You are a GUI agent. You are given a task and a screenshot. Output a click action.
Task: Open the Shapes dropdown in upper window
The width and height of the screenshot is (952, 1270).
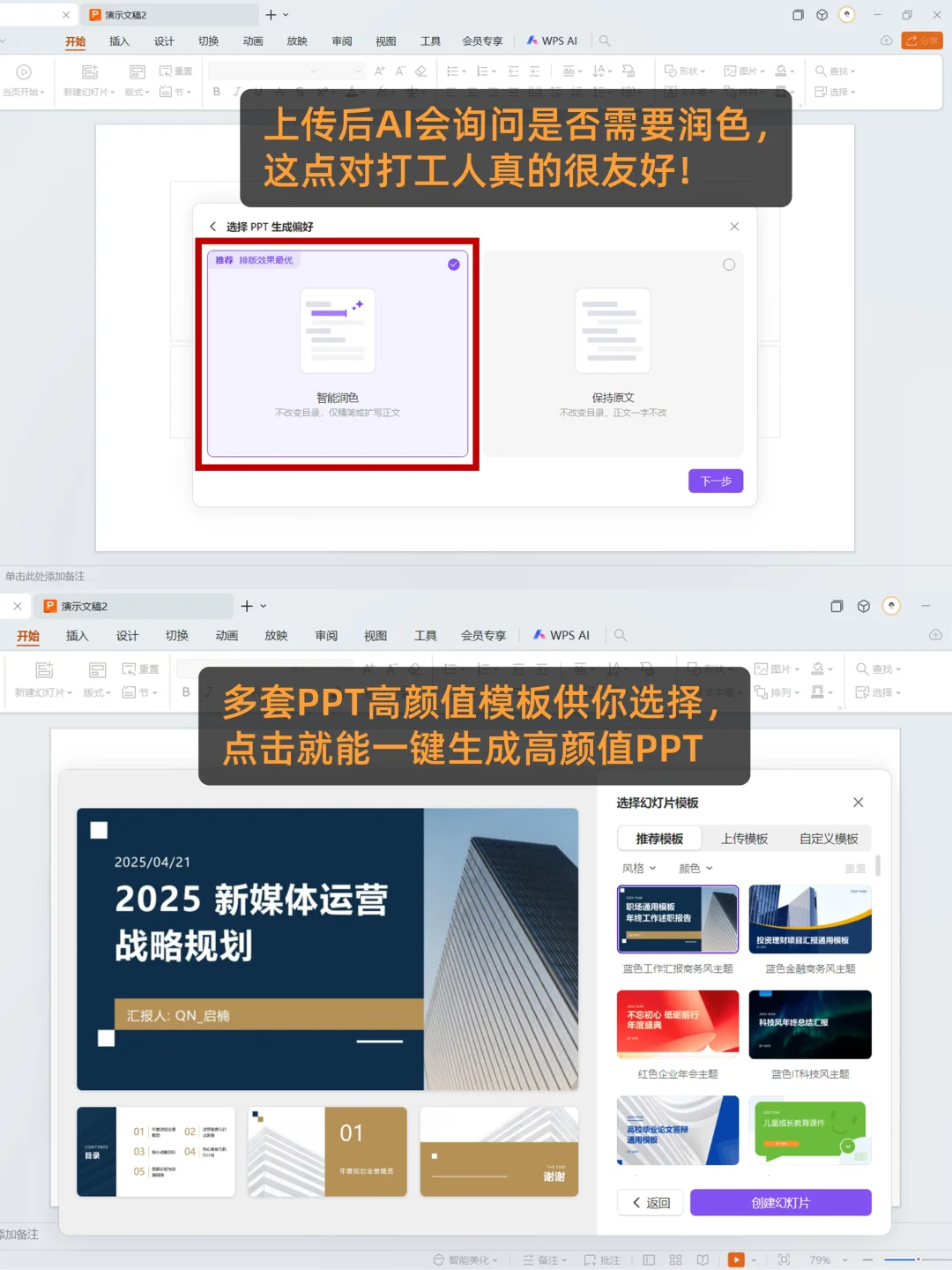pyautogui.click(x=685, y=71)
